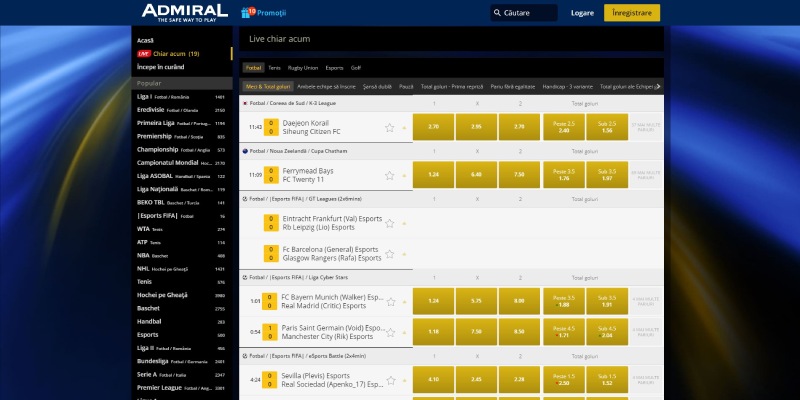Pick FC Twenty 11 win odds 7.50
Screen dimensions: 800x400
click(519, 175)
